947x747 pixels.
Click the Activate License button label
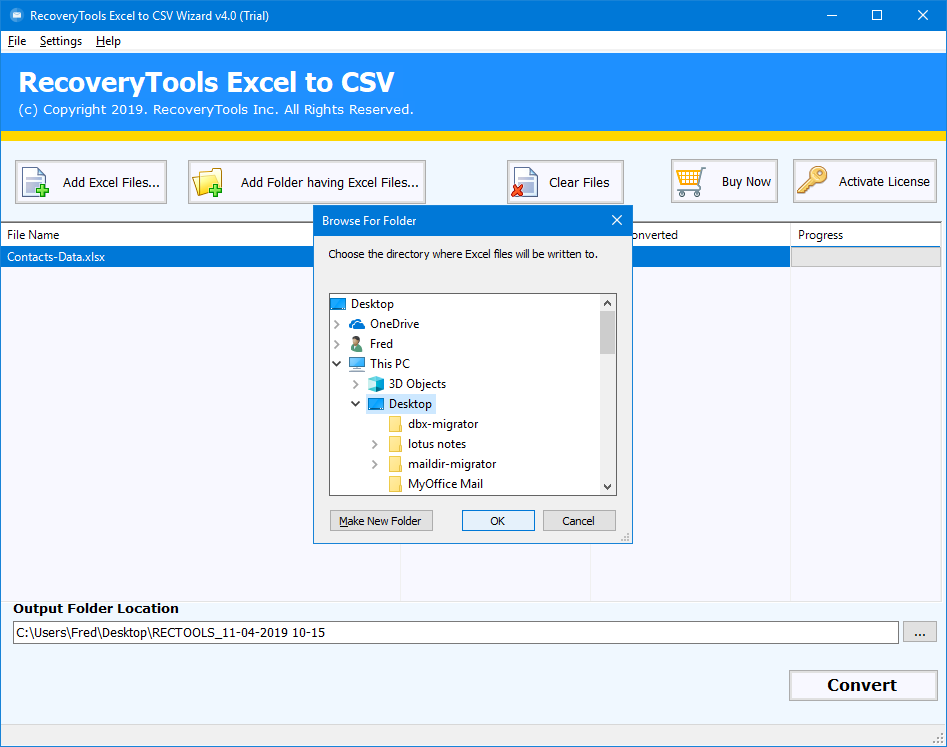[884, 182]
